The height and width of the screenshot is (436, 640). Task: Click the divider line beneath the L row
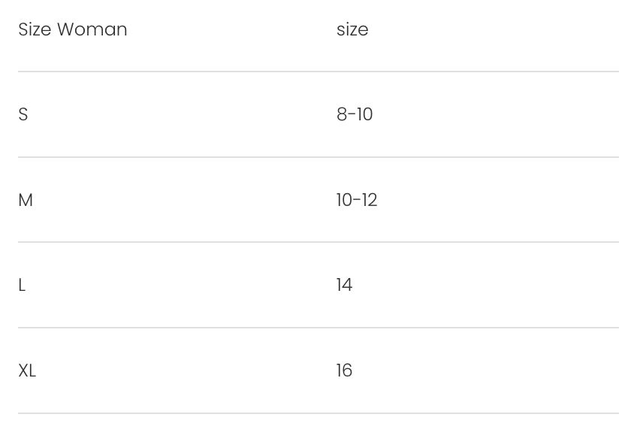click(x=318, y=328)
